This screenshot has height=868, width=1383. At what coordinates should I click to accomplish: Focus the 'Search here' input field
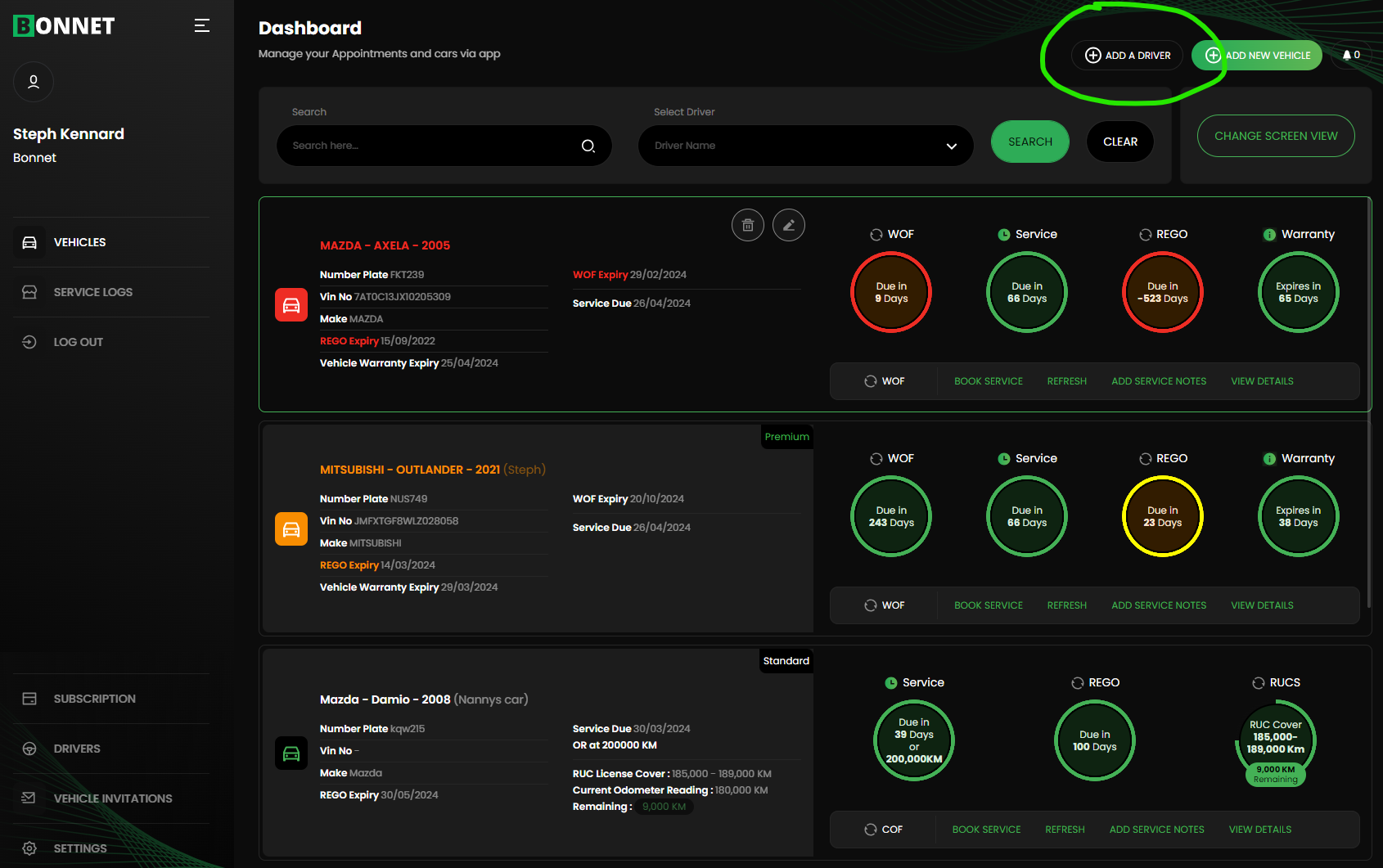pos(444,146)
